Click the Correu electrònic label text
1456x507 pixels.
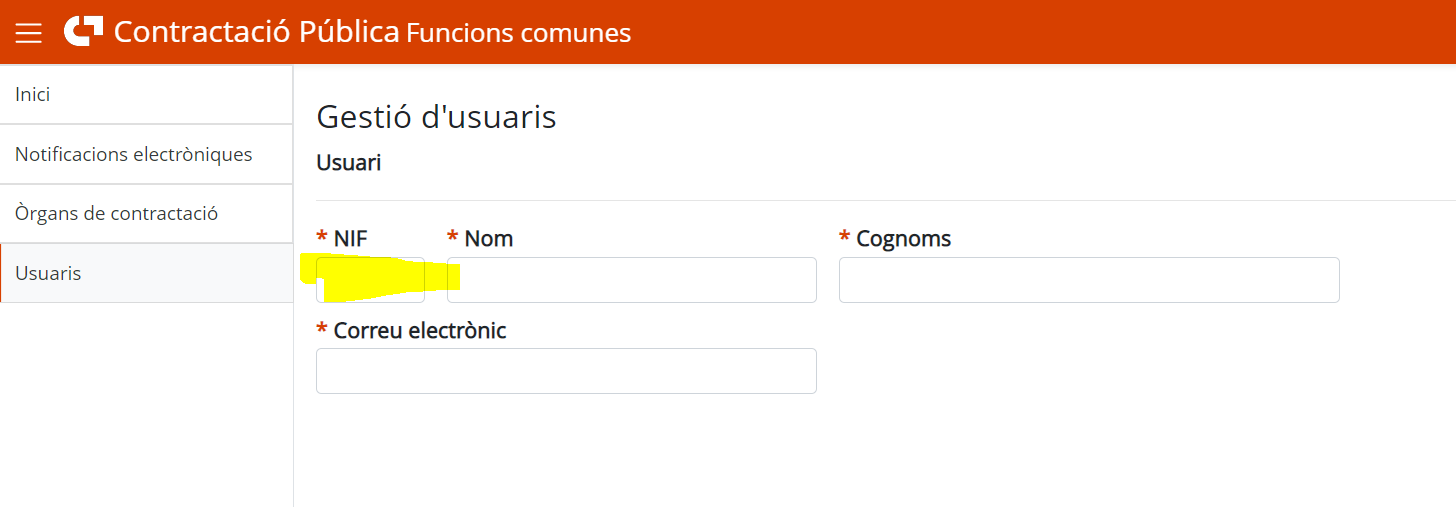(420, 330)
